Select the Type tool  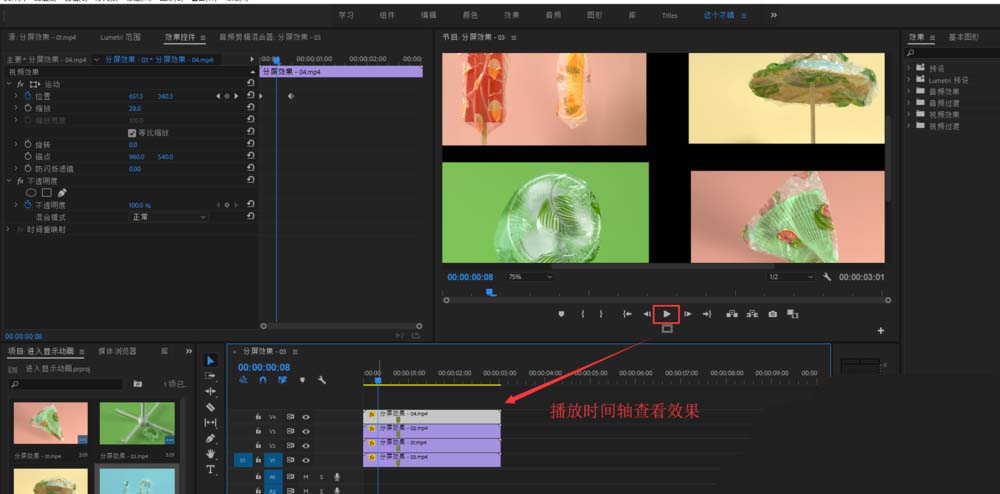pyautogui.click(x=210, y=470)
